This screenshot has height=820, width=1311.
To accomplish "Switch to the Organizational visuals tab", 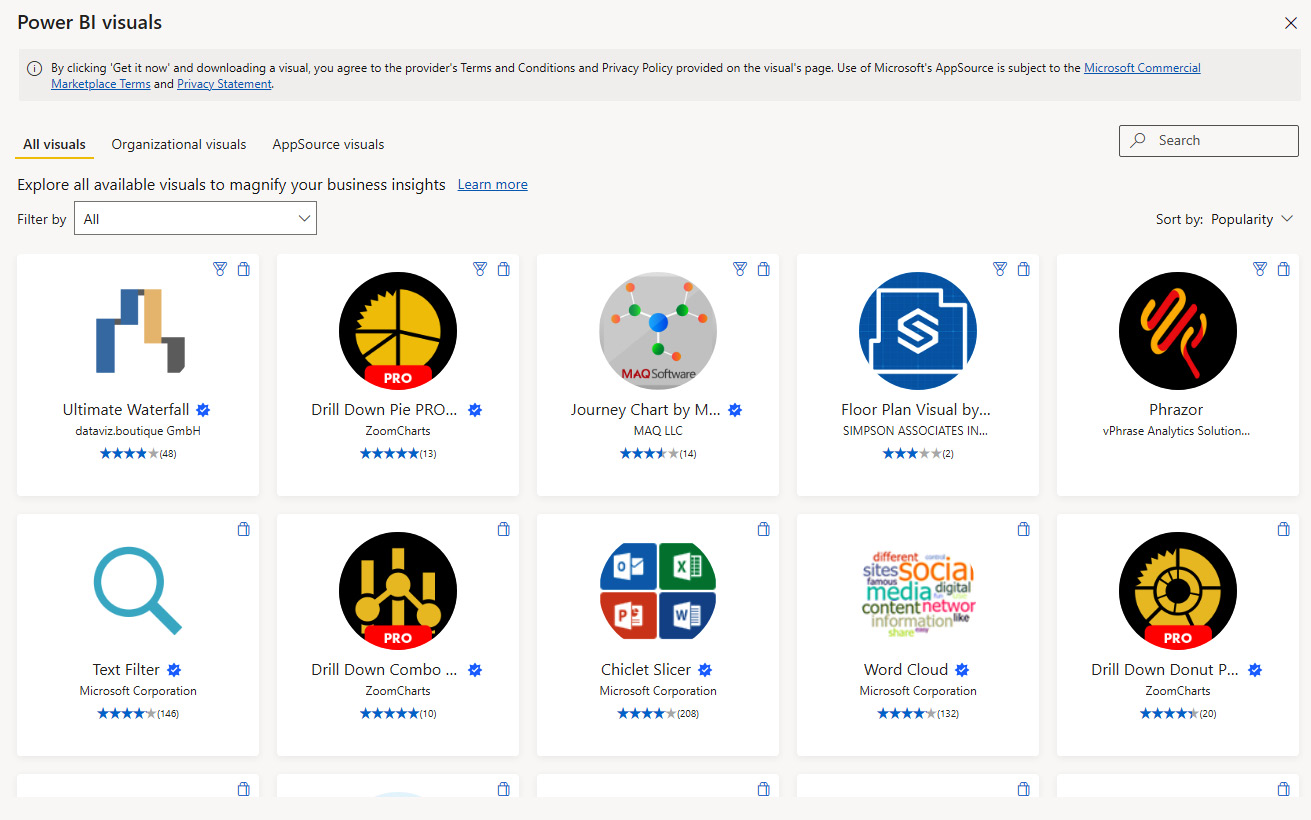I will tap(179, 144).
